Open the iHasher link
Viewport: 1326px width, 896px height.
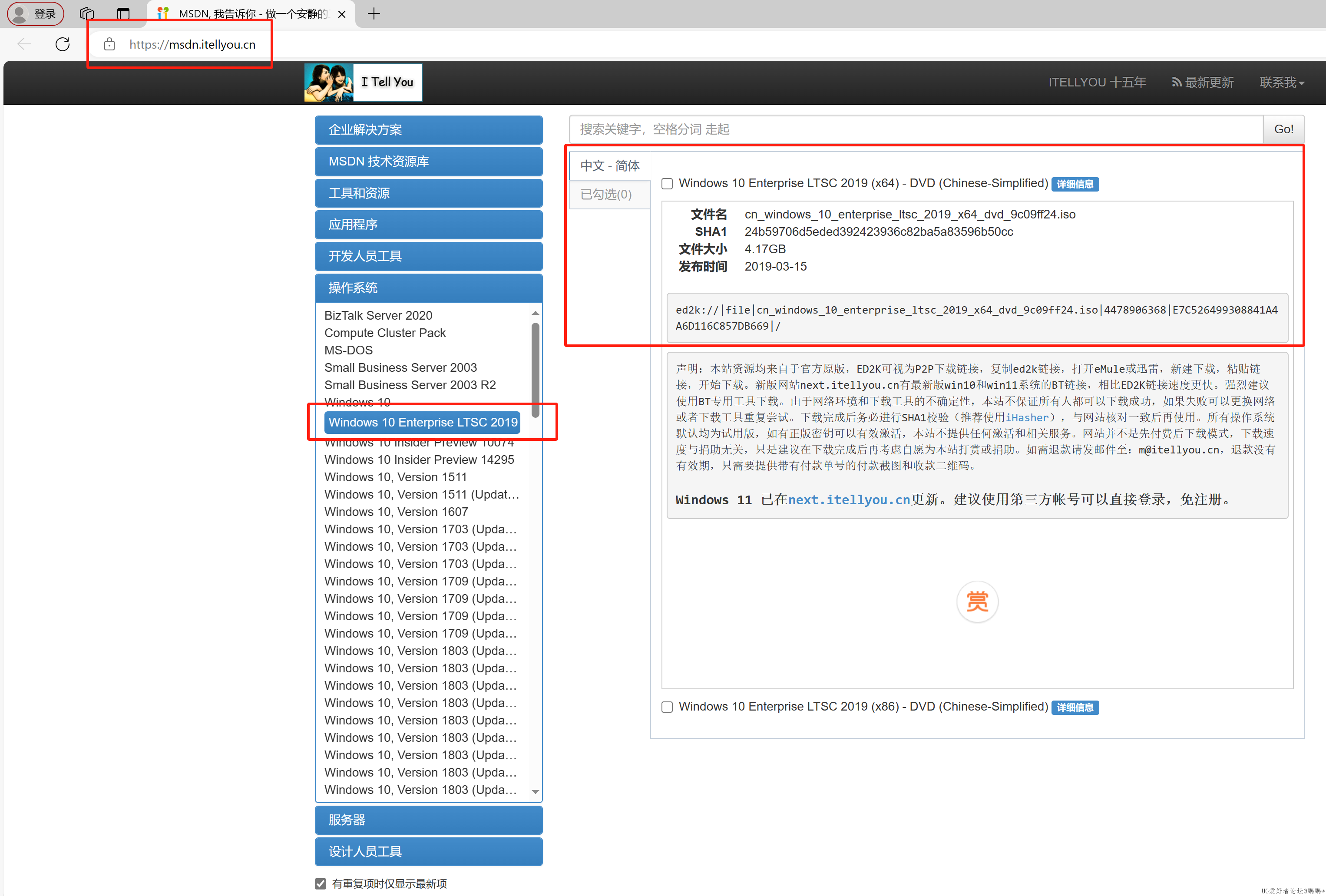tap(1026, 418)
